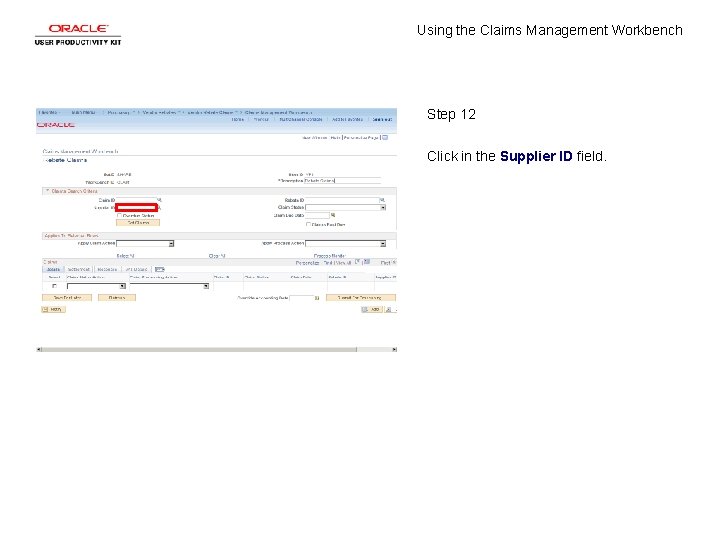This screenshot has height=540, width=720.
Task: Click the show all columns icon after VAT tab
Action: click(x=159, y=269)
